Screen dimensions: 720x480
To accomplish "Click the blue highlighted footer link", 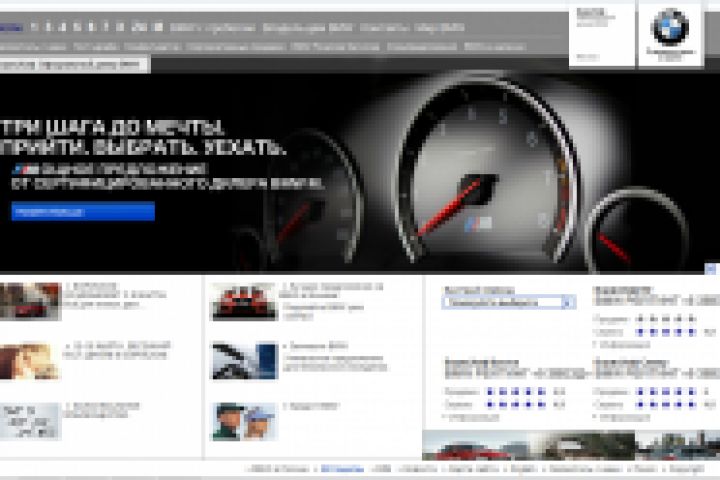I will [x=342, y=469].
